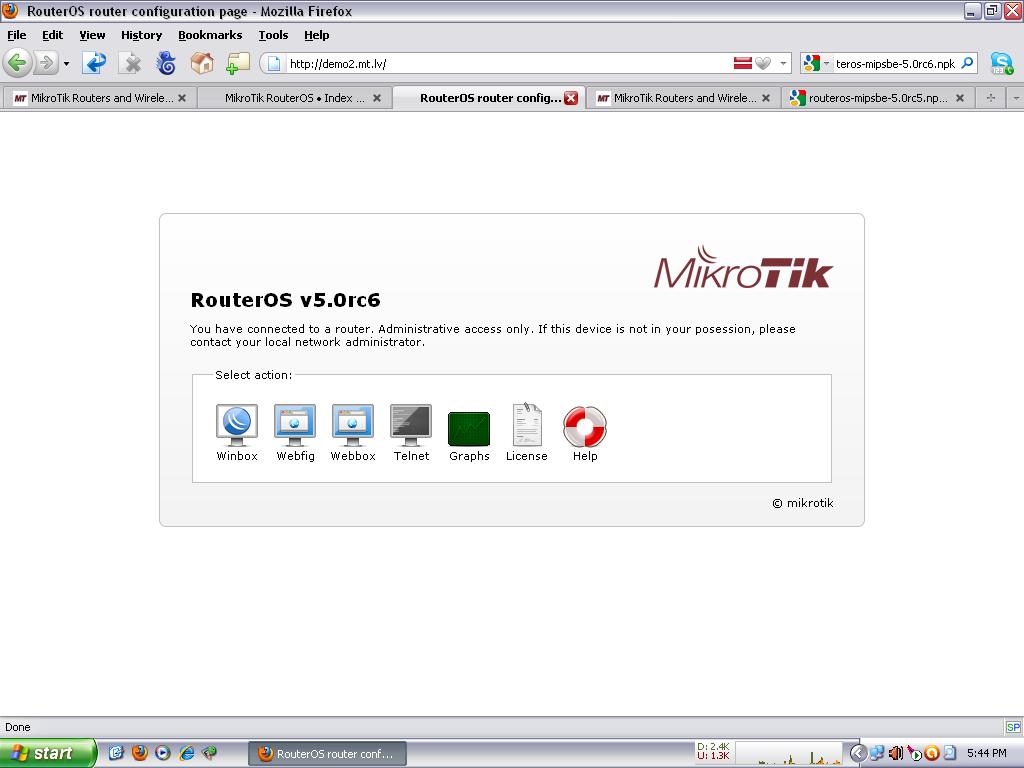Go to the browser Home page
Screen dimensions: 1024x768
[x=202, y=63]
